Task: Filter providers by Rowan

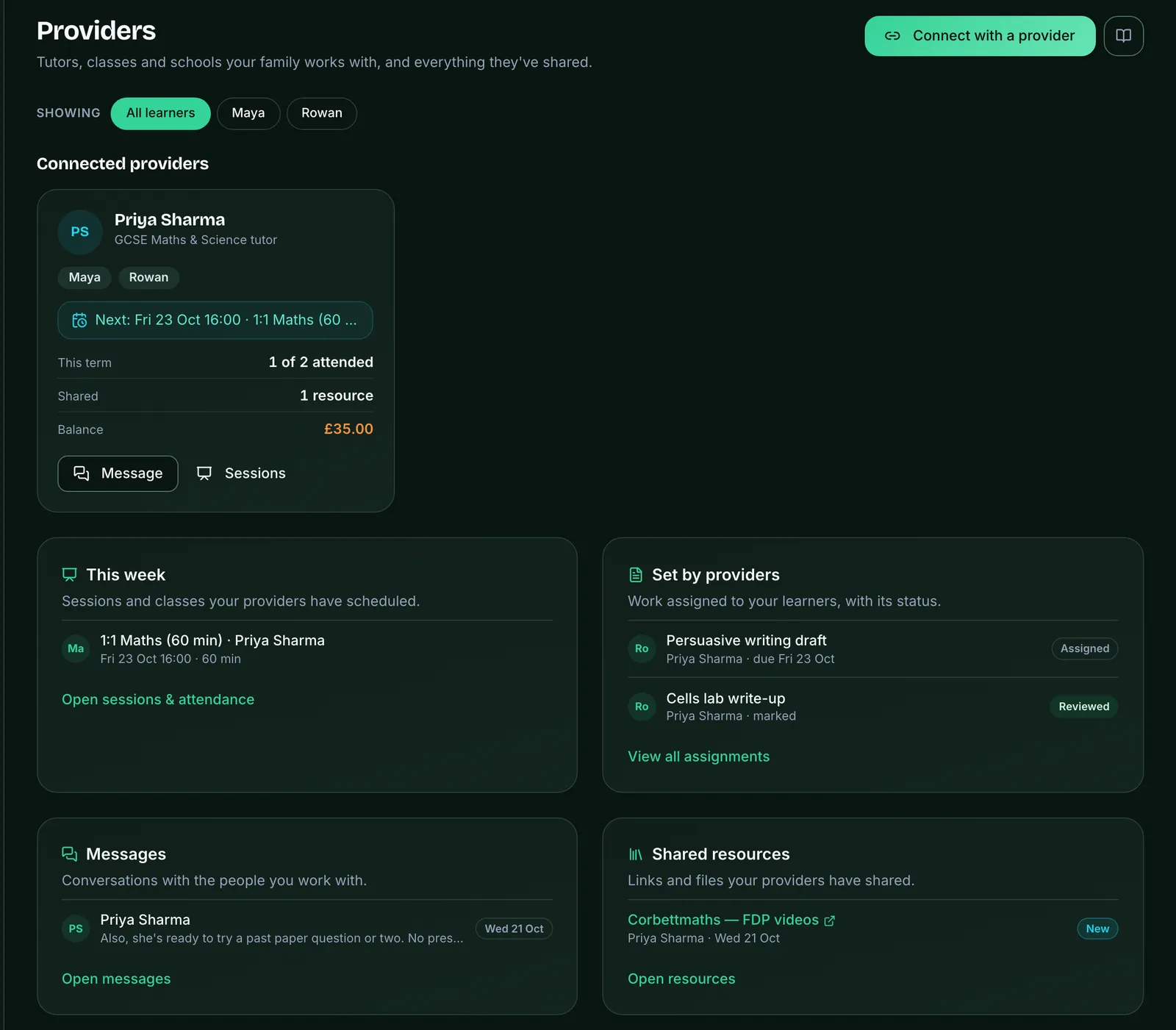Action: point(322,113)
